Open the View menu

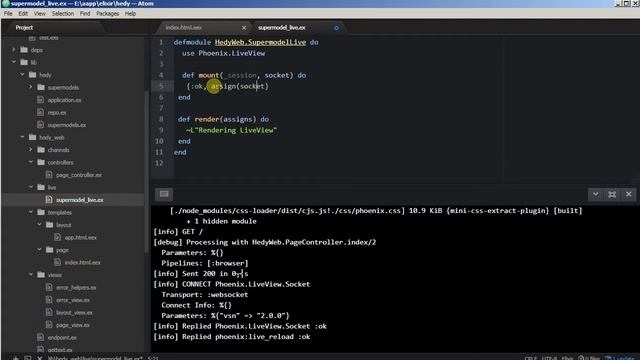coord(40,13)
